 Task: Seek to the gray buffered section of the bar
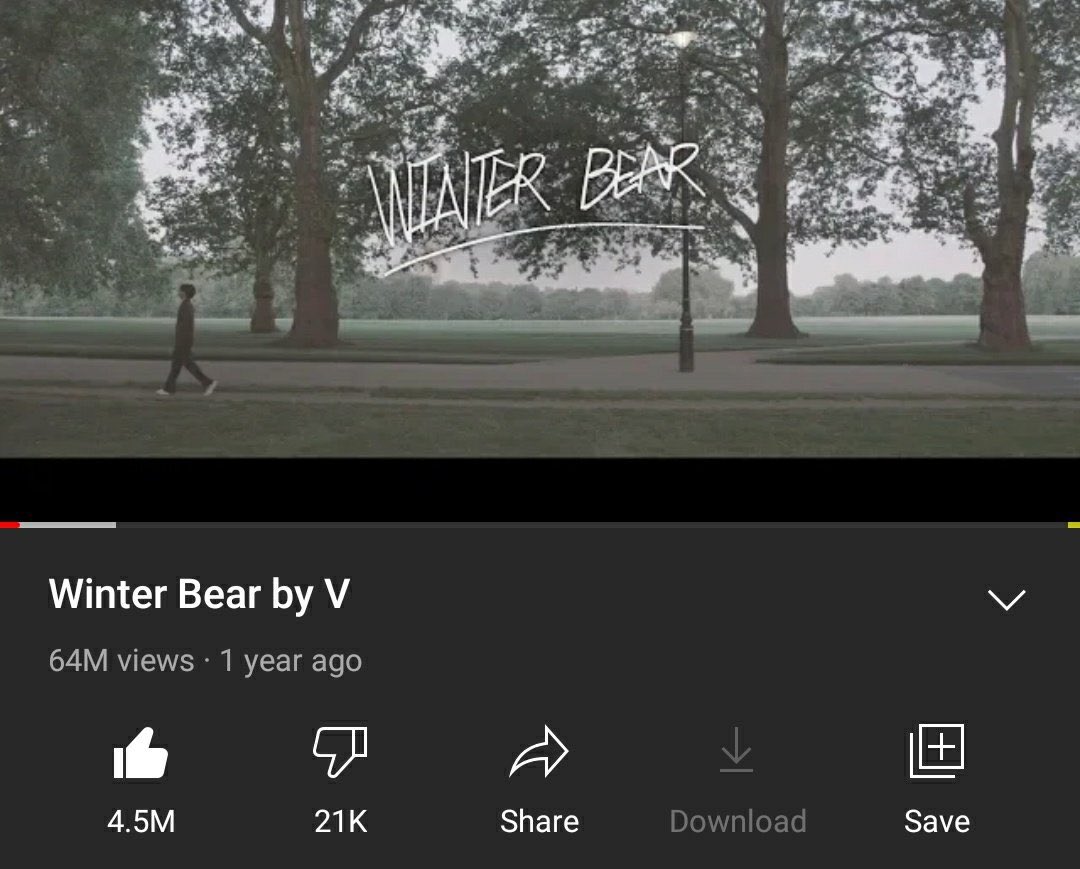click(x=68, y=525)
